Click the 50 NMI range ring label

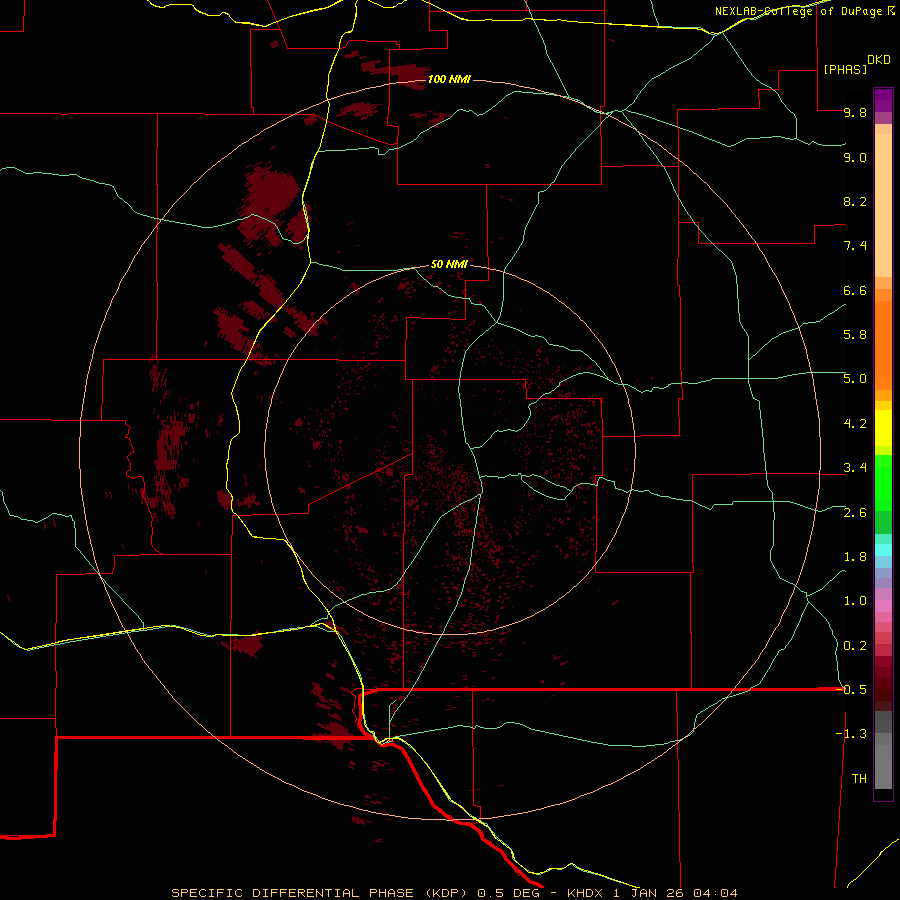click(449, 264)
